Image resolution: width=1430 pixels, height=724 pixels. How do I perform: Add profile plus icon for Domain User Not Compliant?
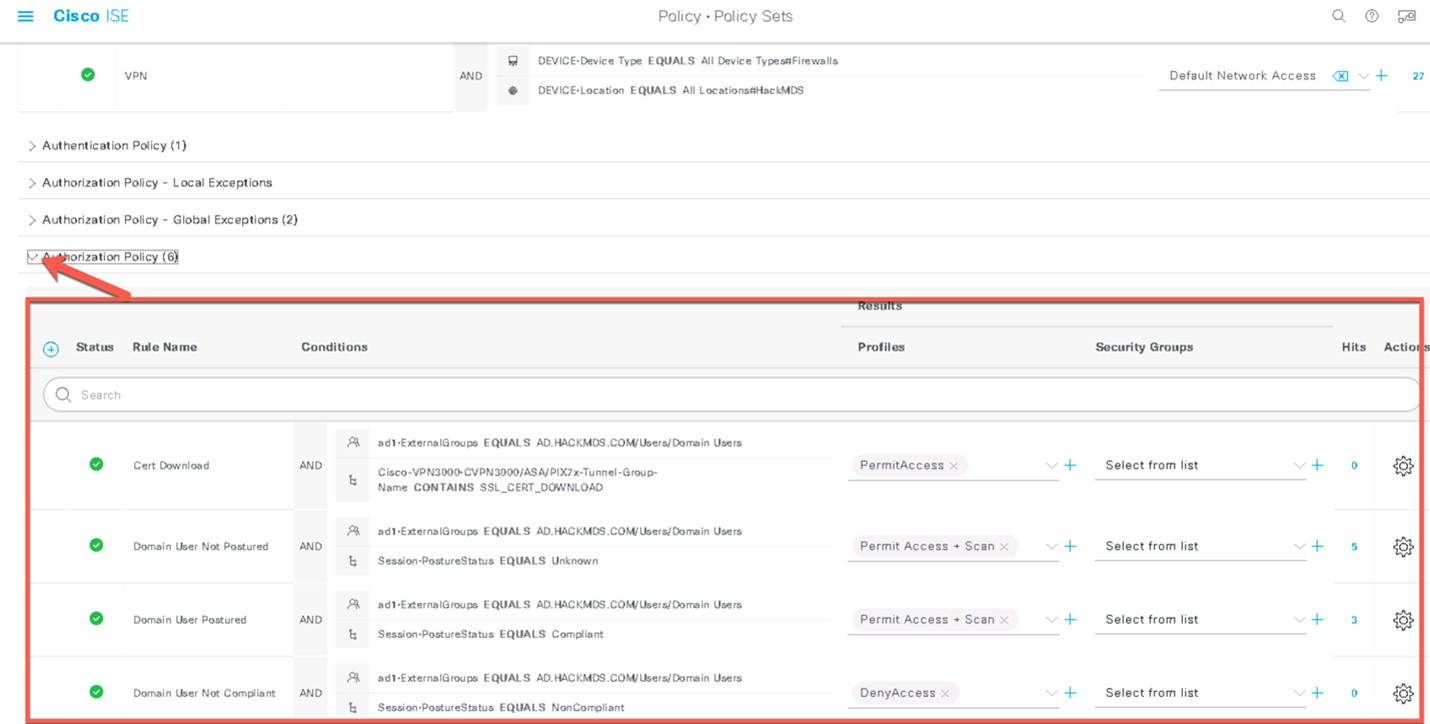pos(1070,692)
